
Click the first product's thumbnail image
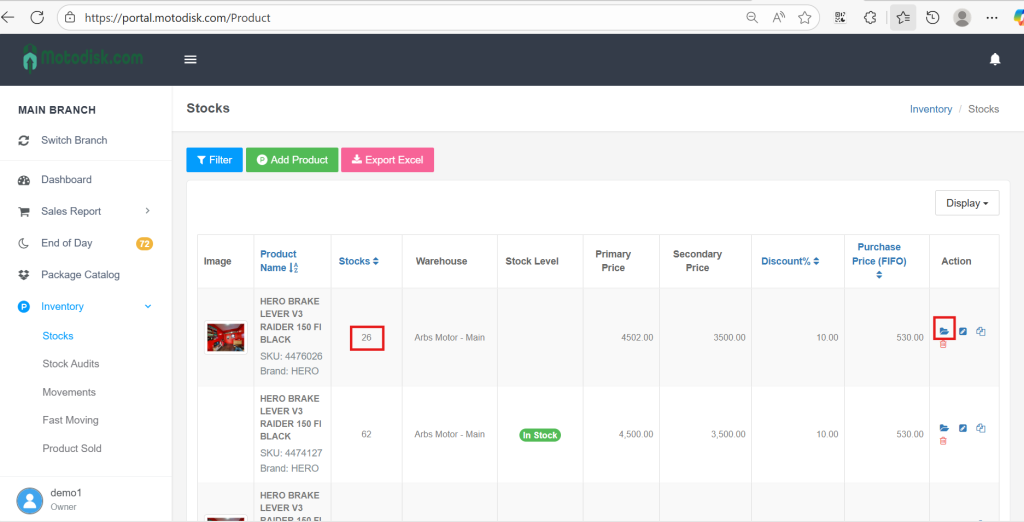225,338
